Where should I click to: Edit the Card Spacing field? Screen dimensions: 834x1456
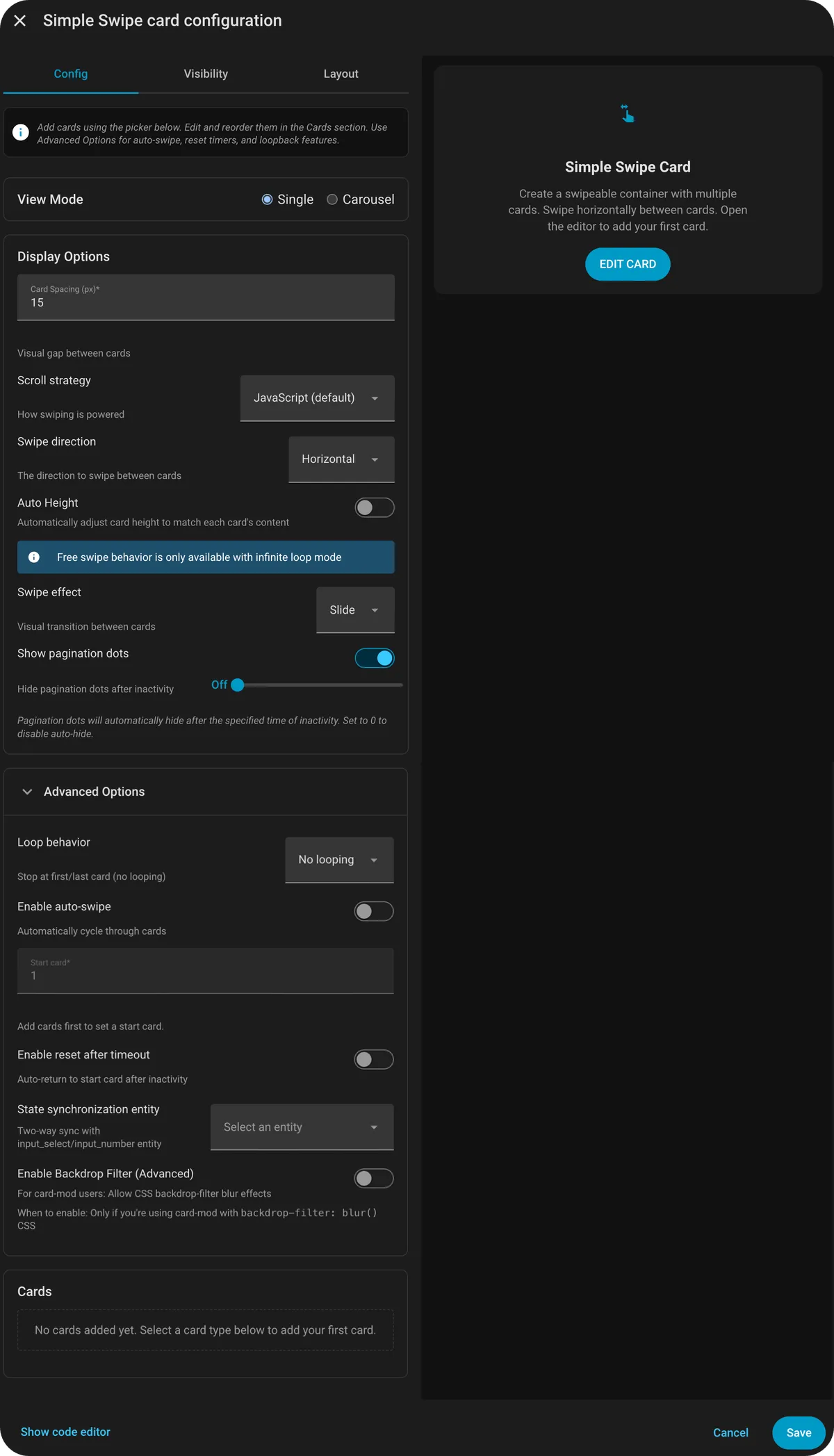tap(206, 297)
